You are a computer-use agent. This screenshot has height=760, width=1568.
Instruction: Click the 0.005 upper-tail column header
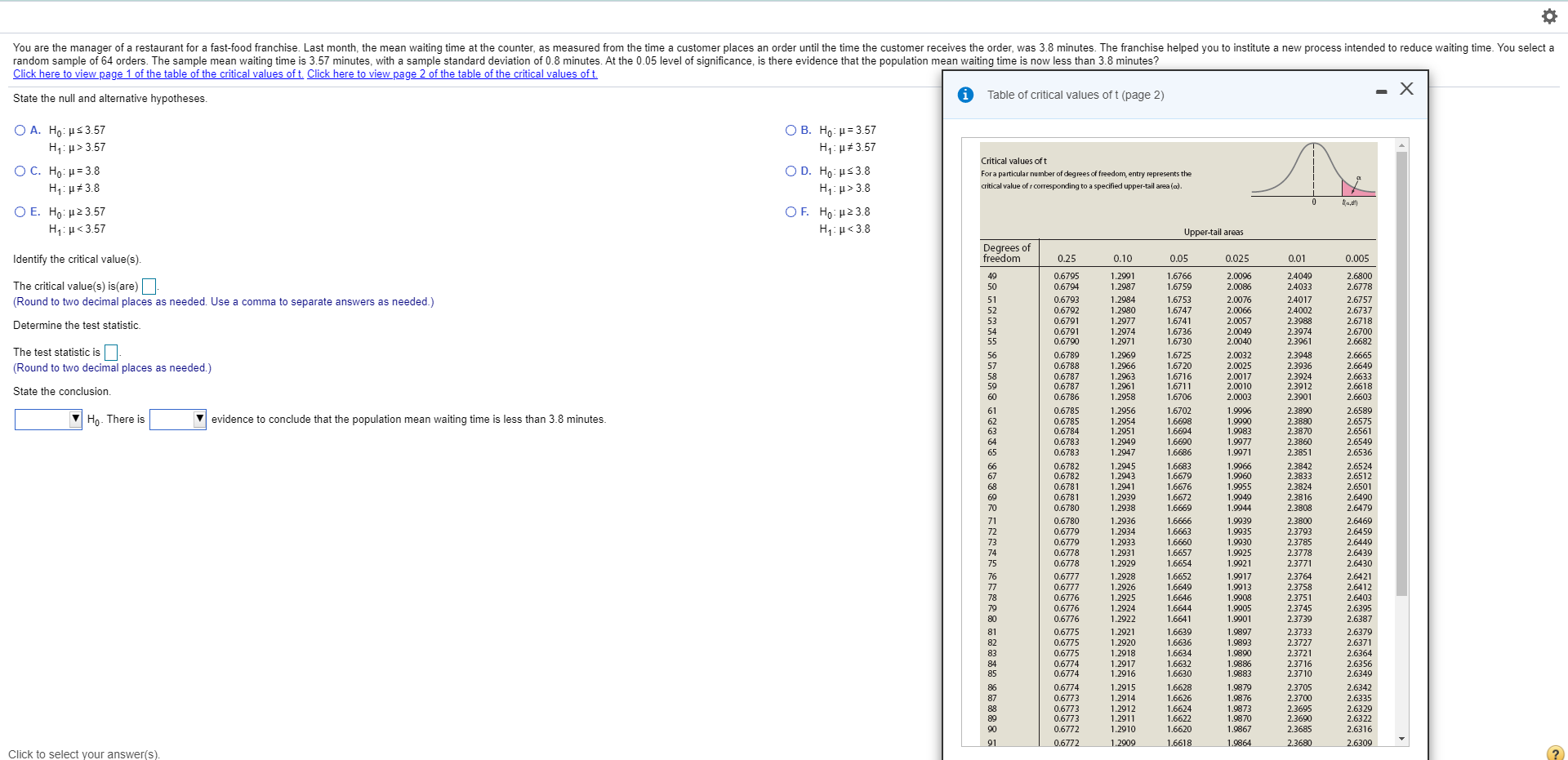point(1357,259)
